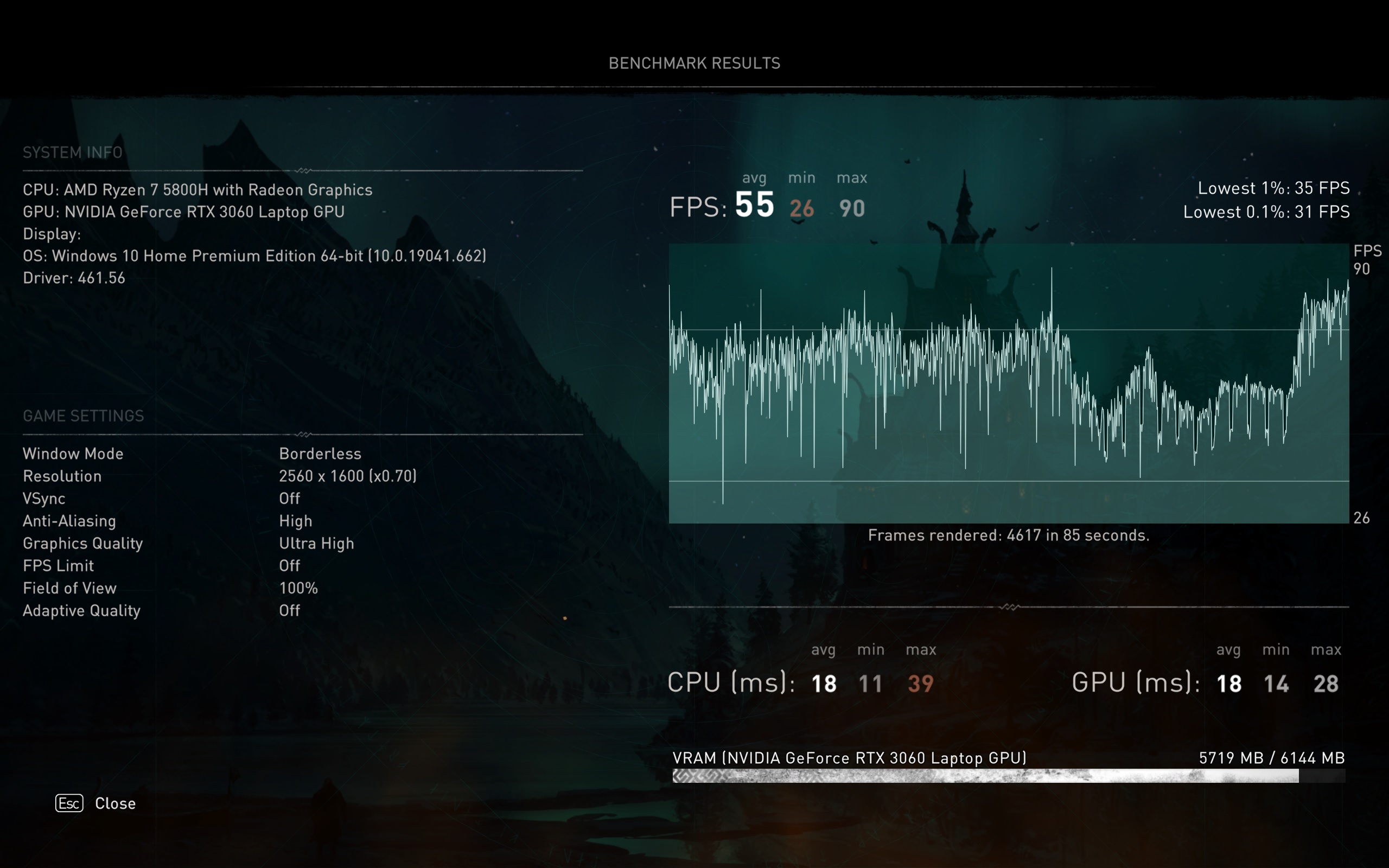
Task: Click the Graphics Quality Ultra High value
Action: (x=316, y=543)
